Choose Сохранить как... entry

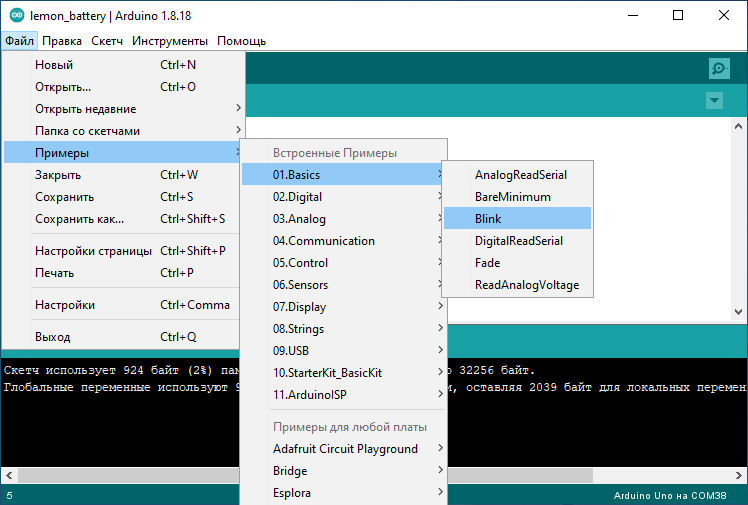tap(122, 218)
